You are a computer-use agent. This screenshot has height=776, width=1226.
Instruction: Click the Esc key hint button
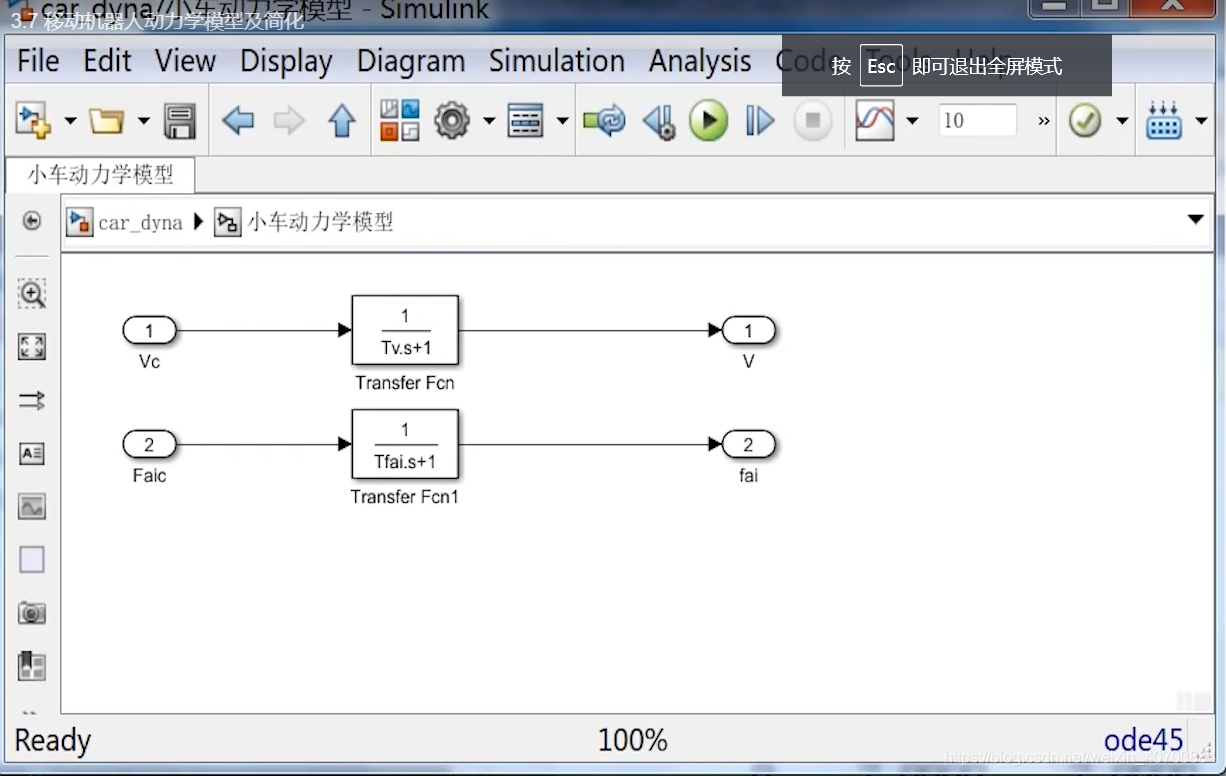(881, 66)
